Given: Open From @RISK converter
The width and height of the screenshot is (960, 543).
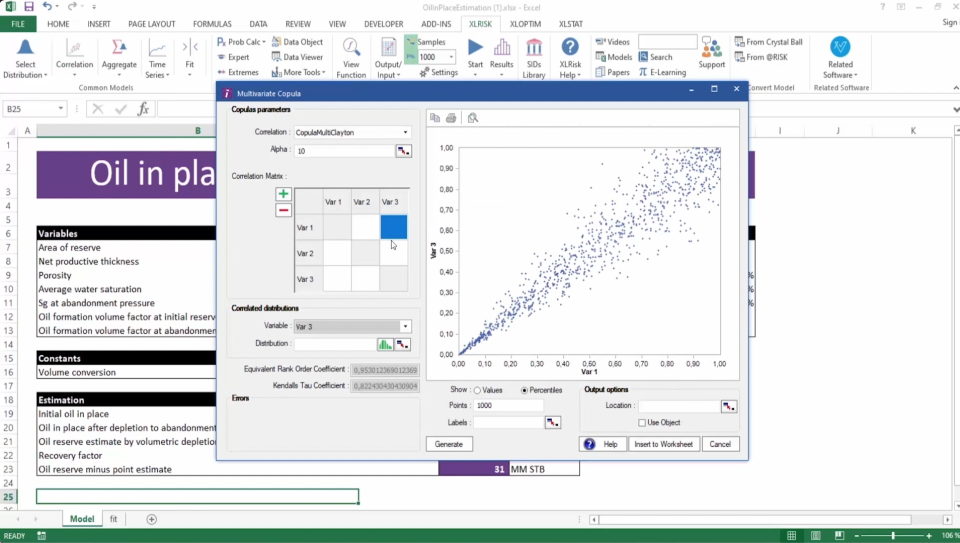Looking at the screenshot, I should [761, 57].
